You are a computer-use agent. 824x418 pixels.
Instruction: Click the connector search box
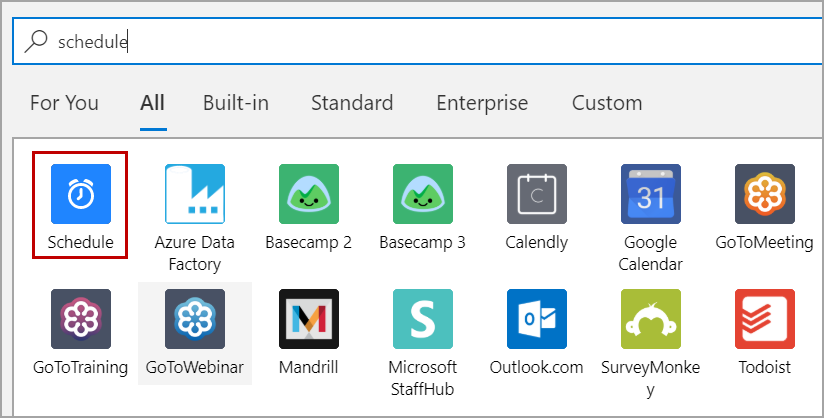tap(420, 42)
